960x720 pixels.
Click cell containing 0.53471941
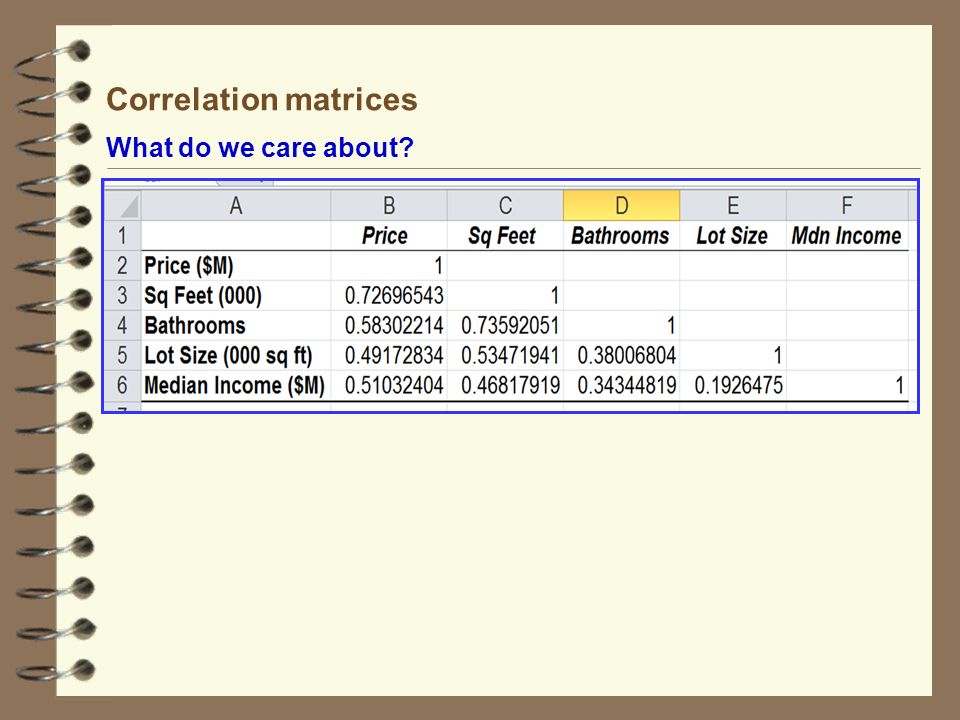pyautogui.click(x=505, y=356)
